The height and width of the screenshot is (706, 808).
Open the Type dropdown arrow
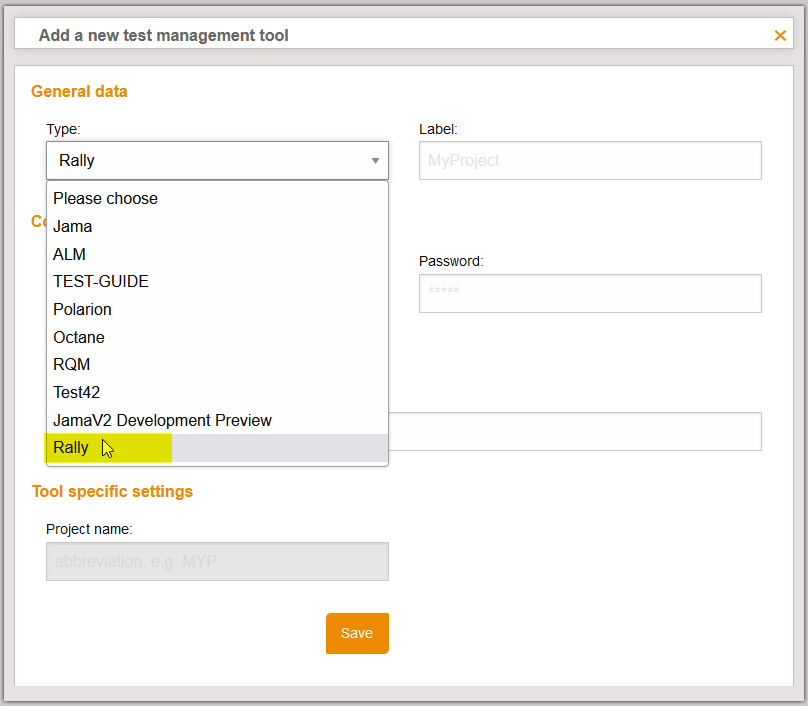pos(376,160)
